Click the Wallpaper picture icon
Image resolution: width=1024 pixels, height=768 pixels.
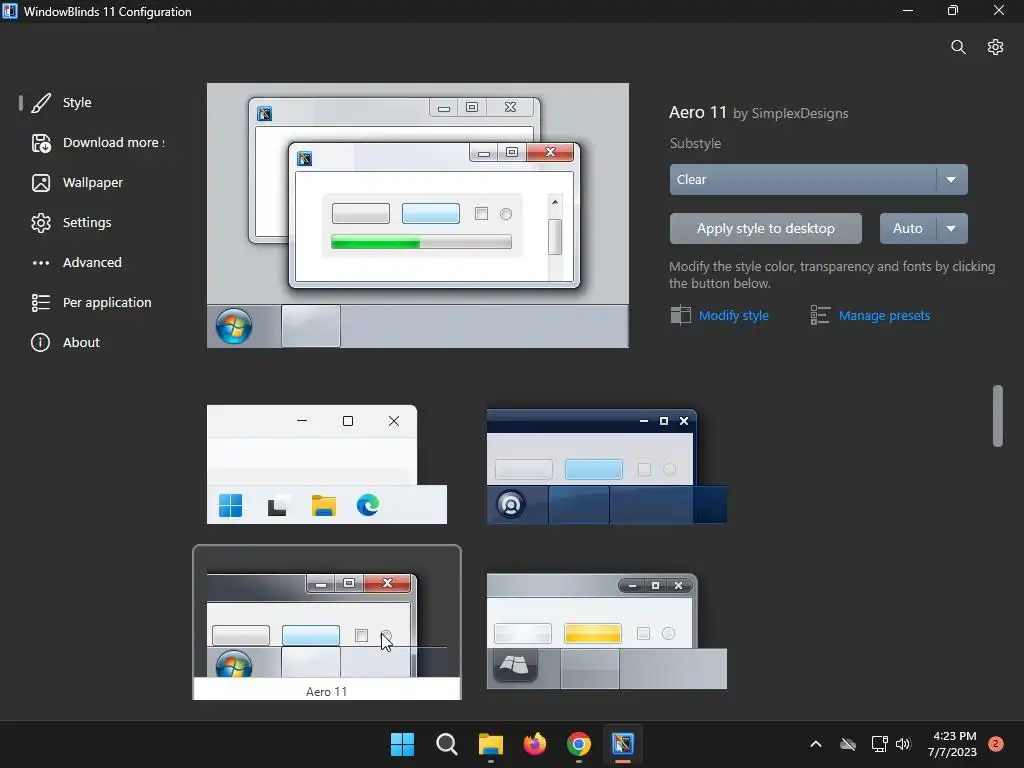point(40,183)
